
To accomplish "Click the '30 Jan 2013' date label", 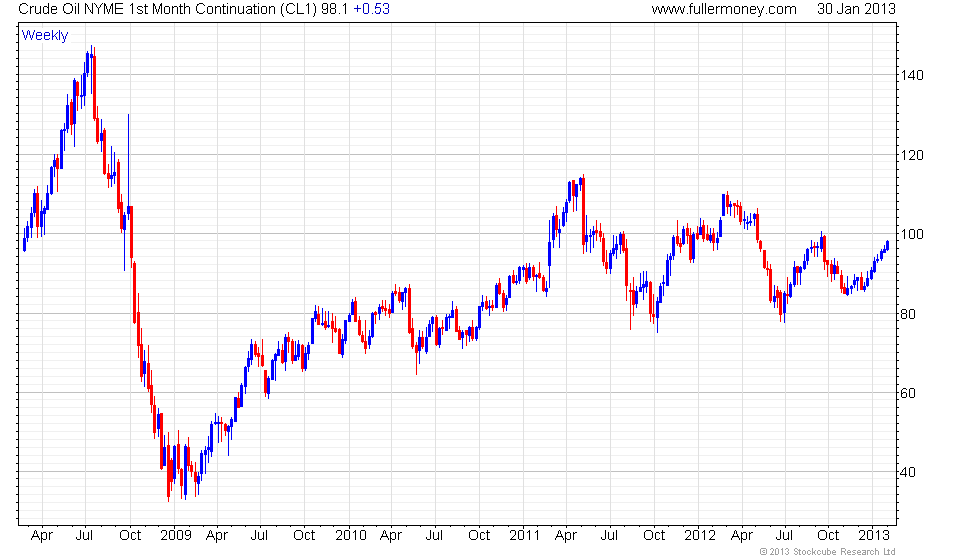I will 856,9.
